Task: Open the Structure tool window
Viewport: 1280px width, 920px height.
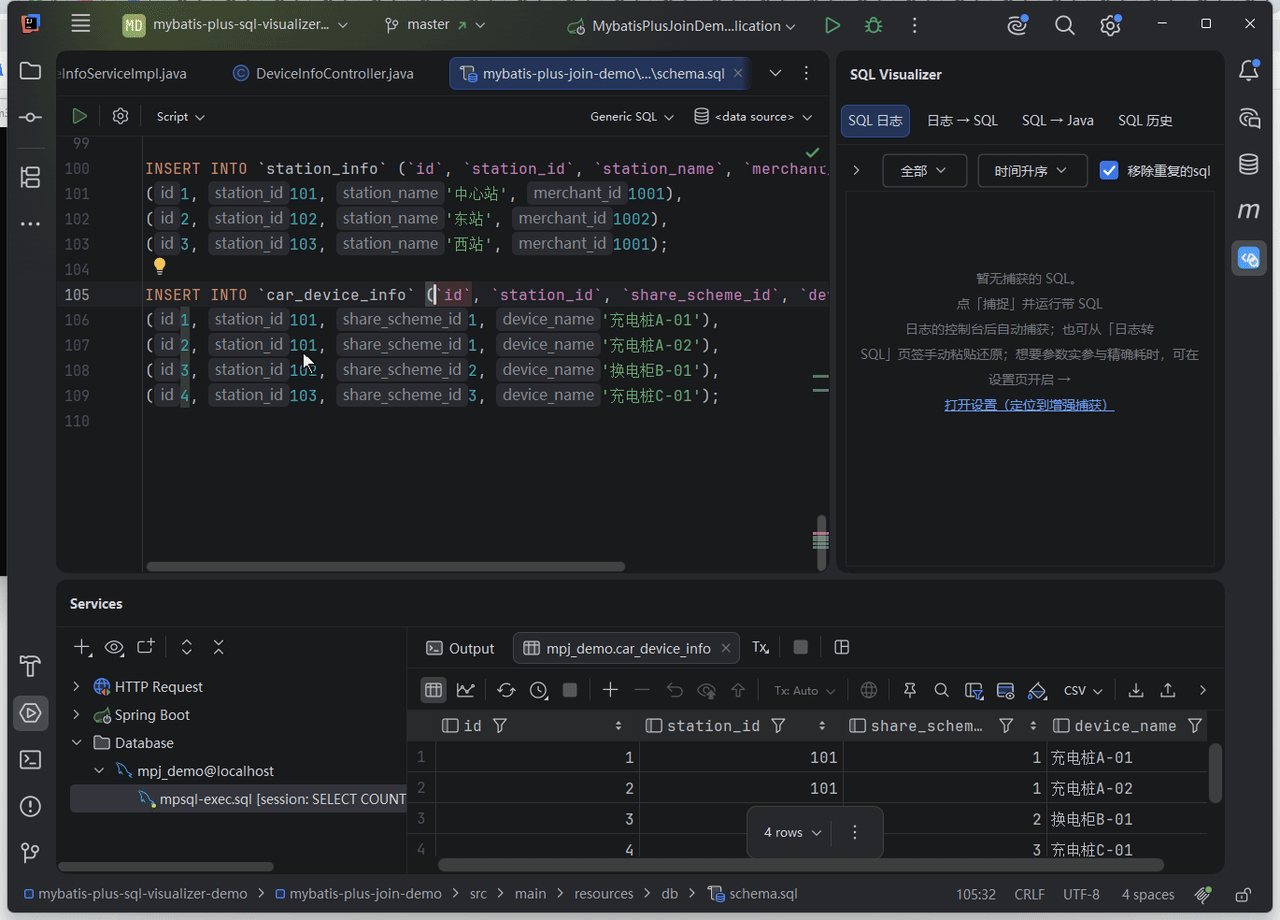Action: 30,178
